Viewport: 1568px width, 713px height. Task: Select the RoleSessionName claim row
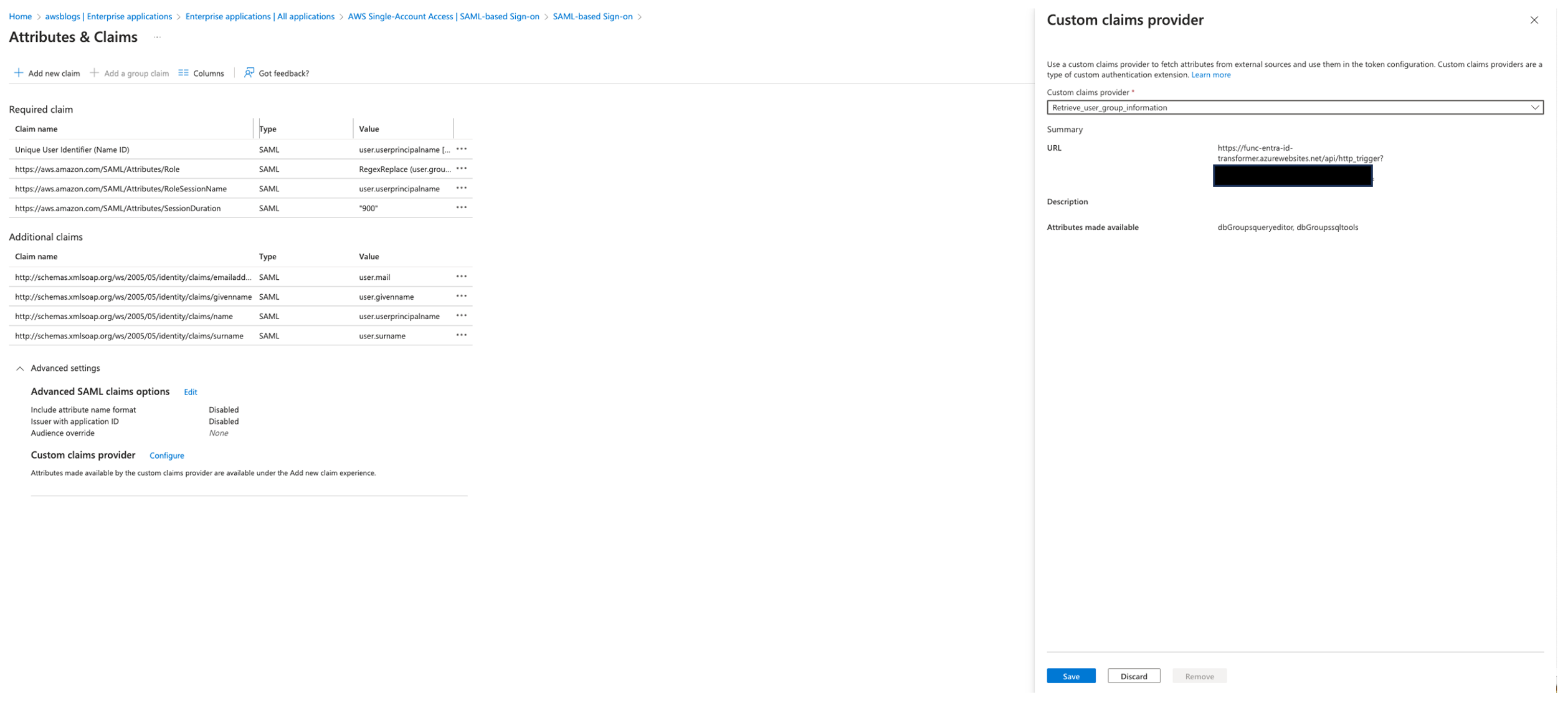coord(121,189)
